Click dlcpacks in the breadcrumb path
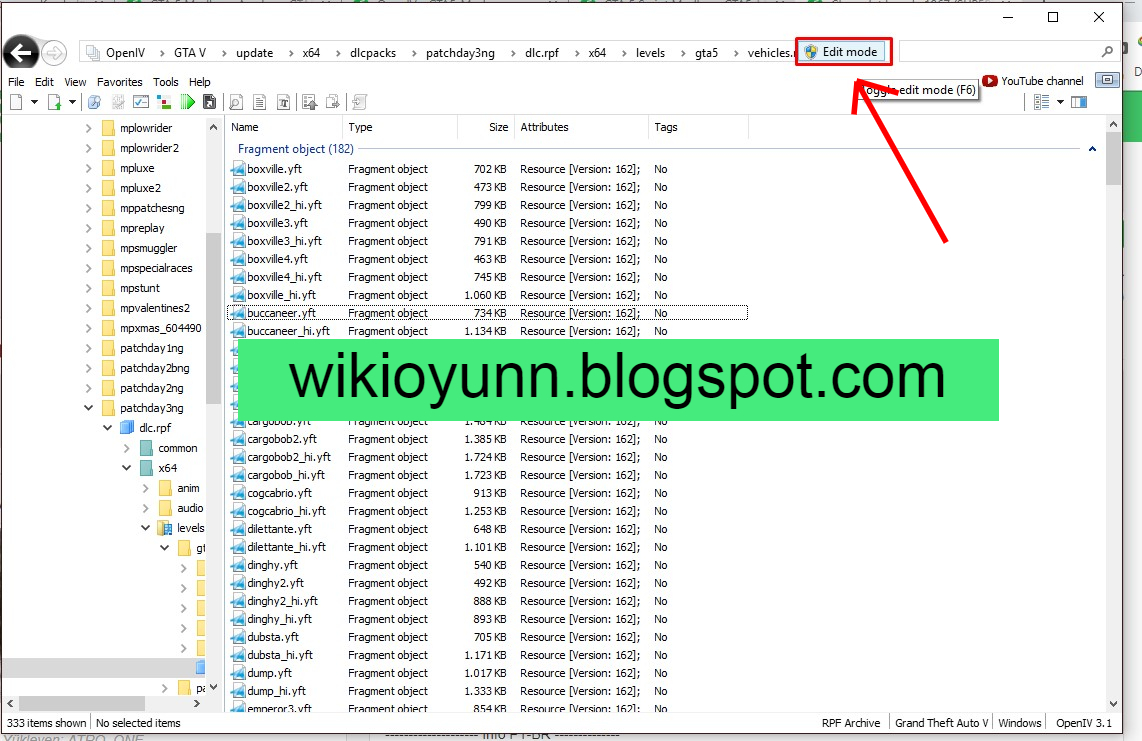The width and height of the screenshot is (1142, 741). click(373, 52)
